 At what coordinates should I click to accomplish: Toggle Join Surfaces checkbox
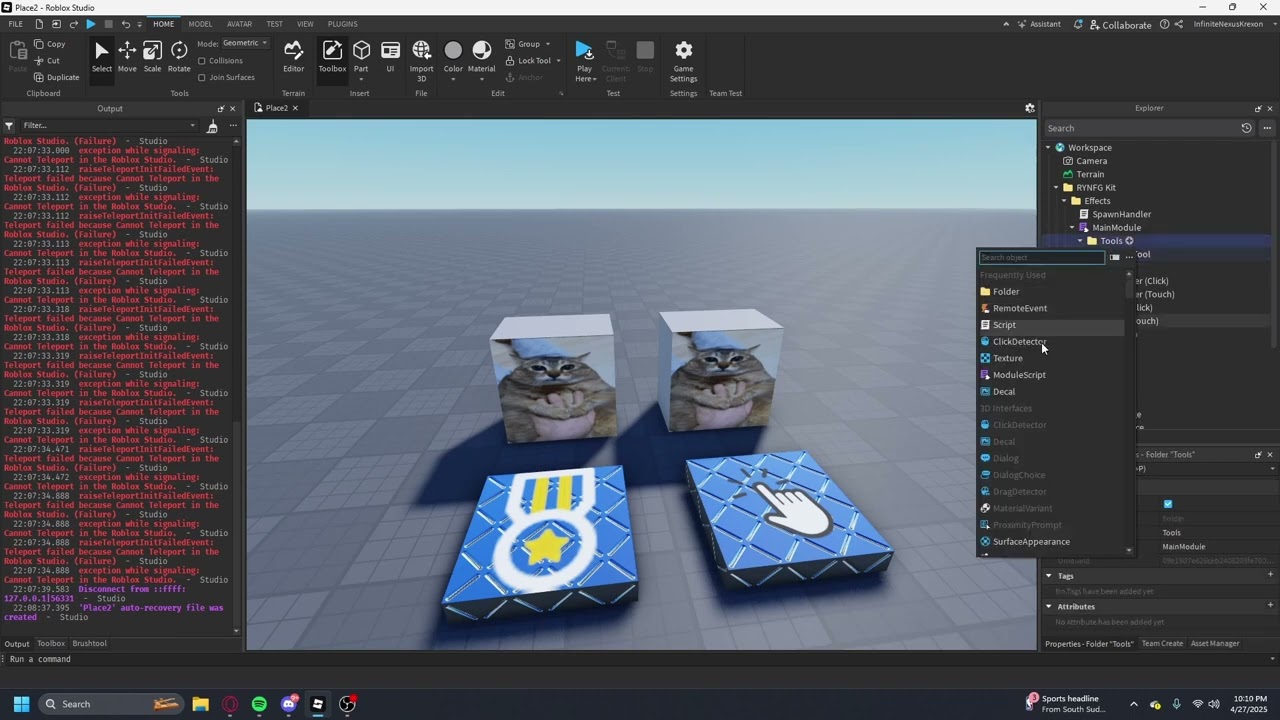click(x=202, y=77)
